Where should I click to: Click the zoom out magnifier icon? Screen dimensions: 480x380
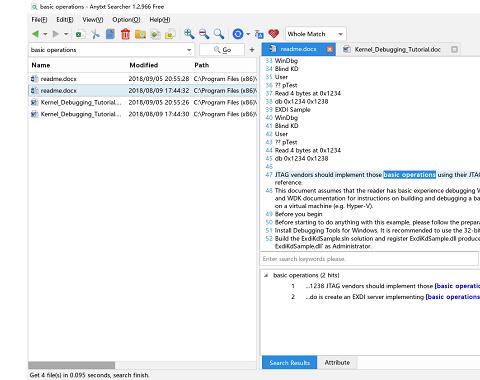[x=204, y=34]
